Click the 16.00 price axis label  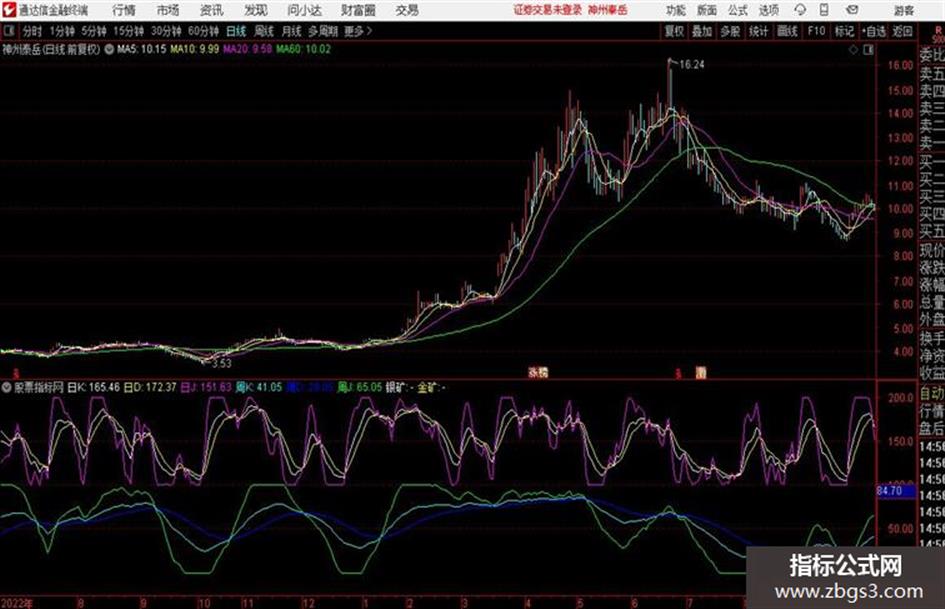point(900,65)
